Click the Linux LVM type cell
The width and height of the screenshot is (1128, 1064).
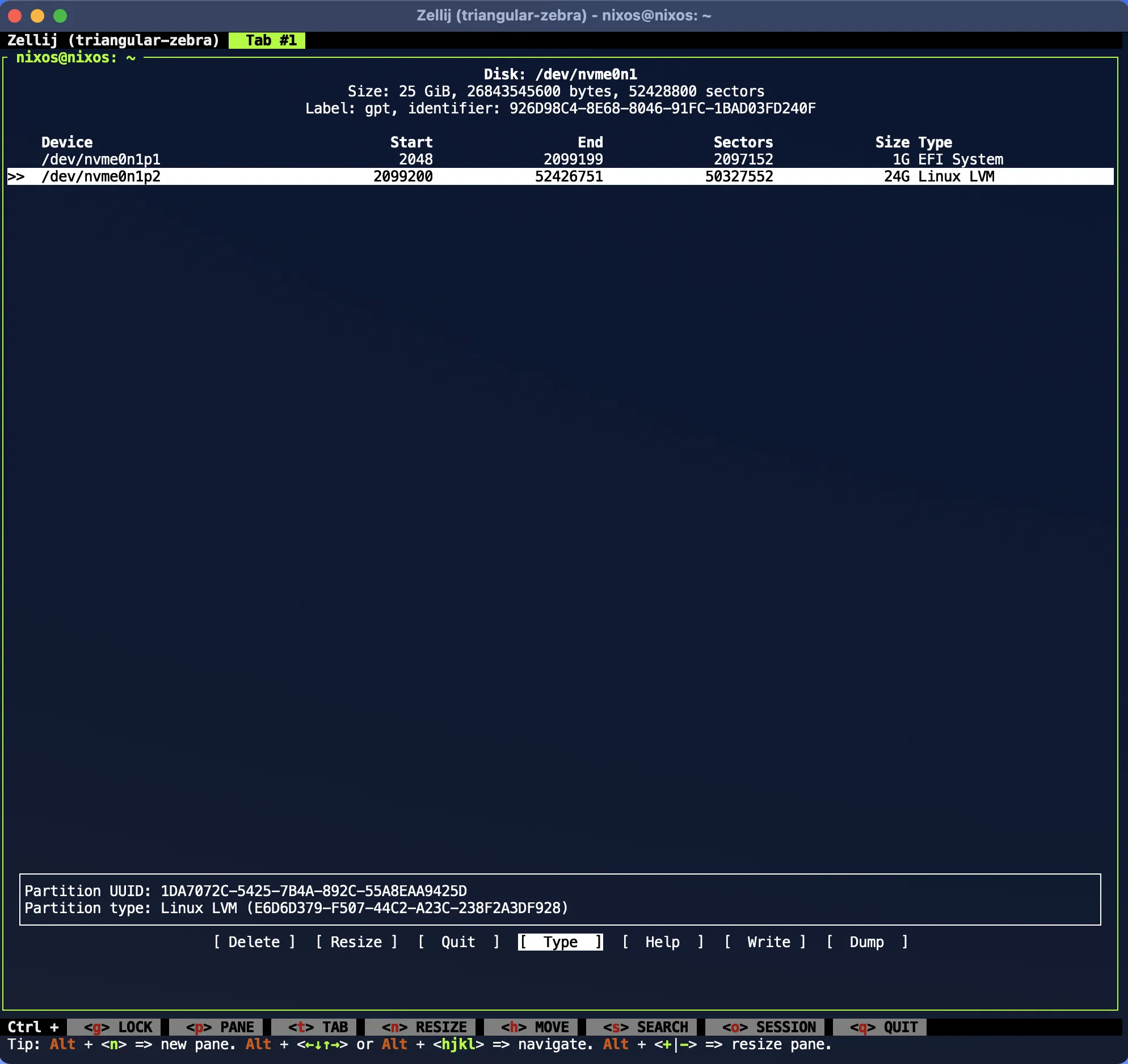[x=957, y=176]
